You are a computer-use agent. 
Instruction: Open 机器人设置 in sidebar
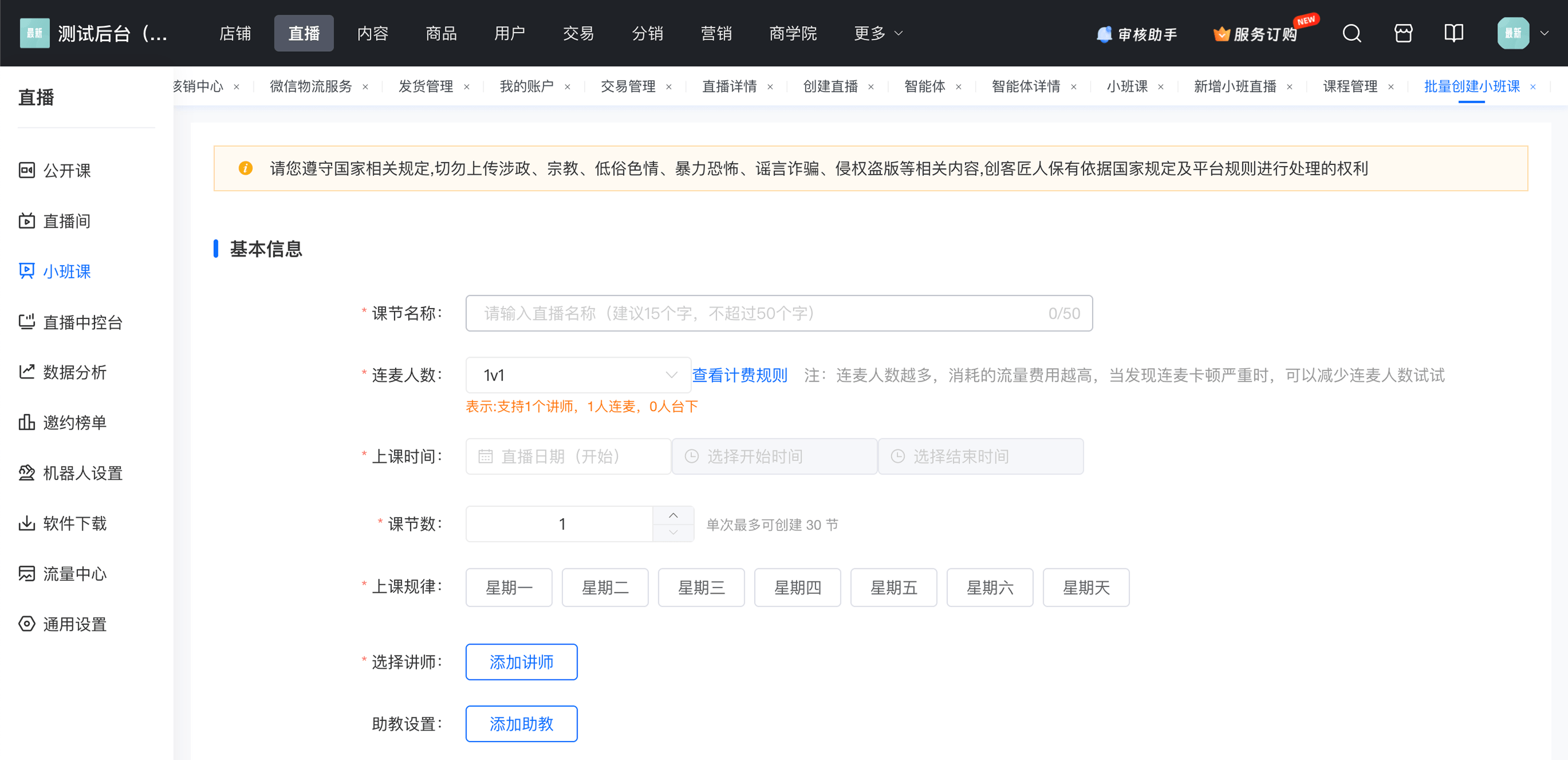point(71,473)
